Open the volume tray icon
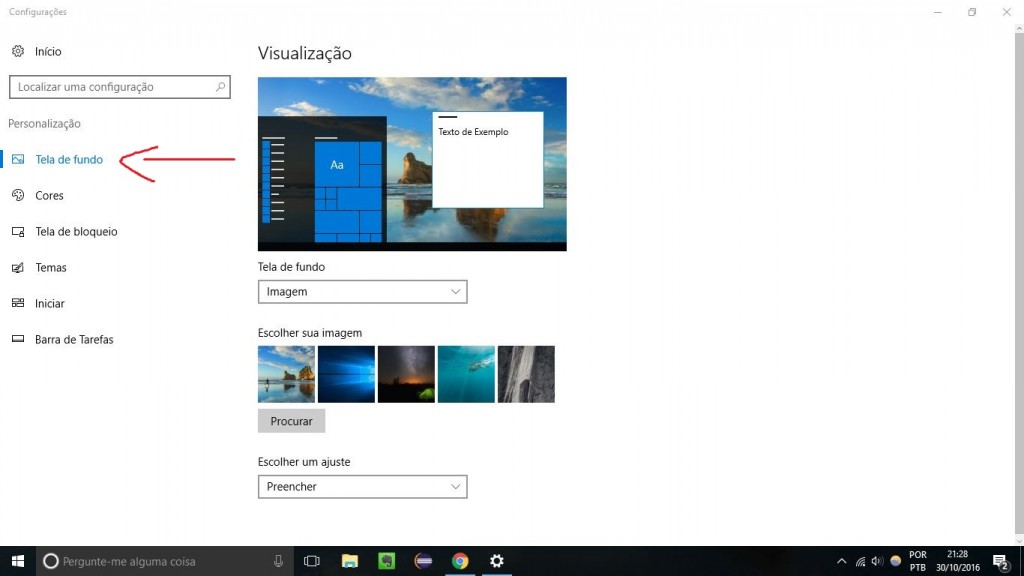 (x=877, y=561)
